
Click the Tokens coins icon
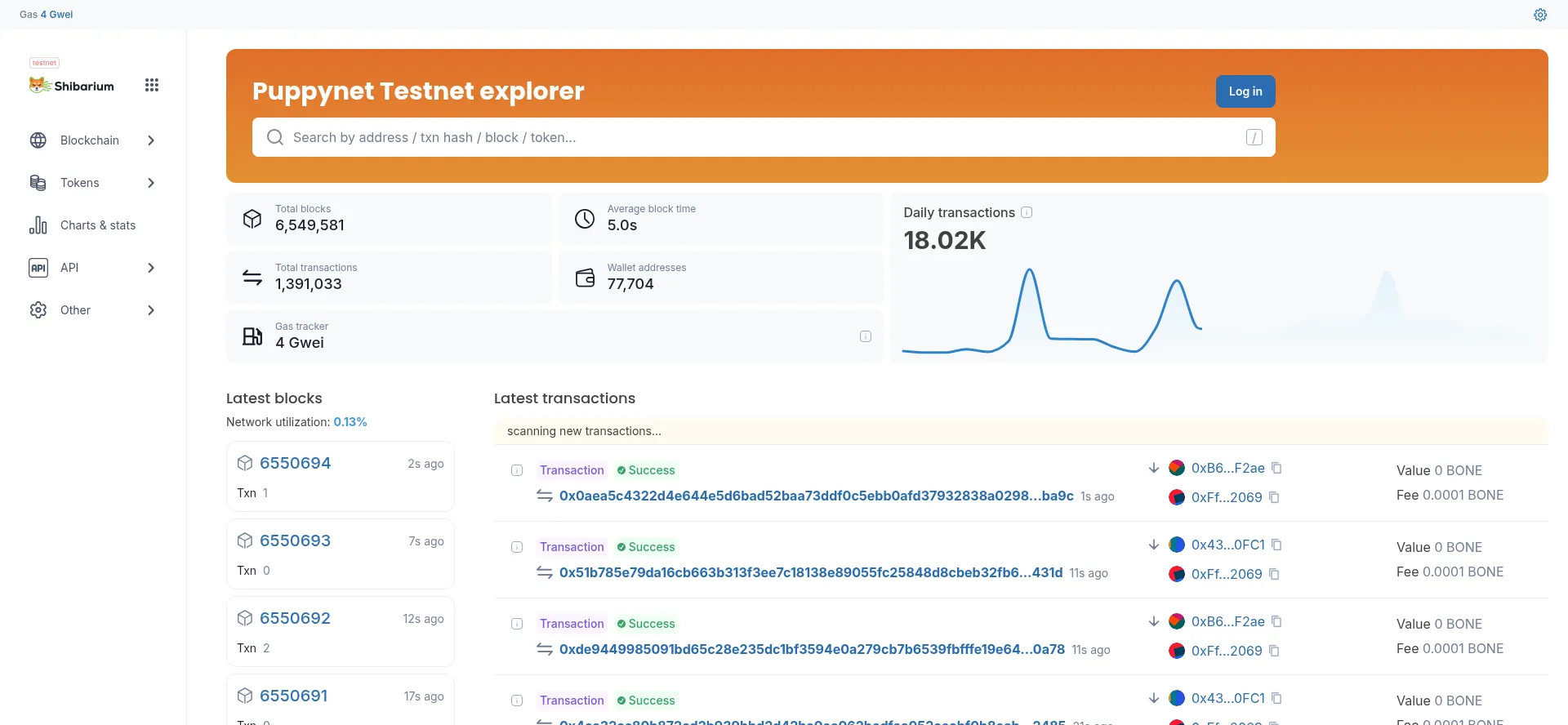click(38, 183)
